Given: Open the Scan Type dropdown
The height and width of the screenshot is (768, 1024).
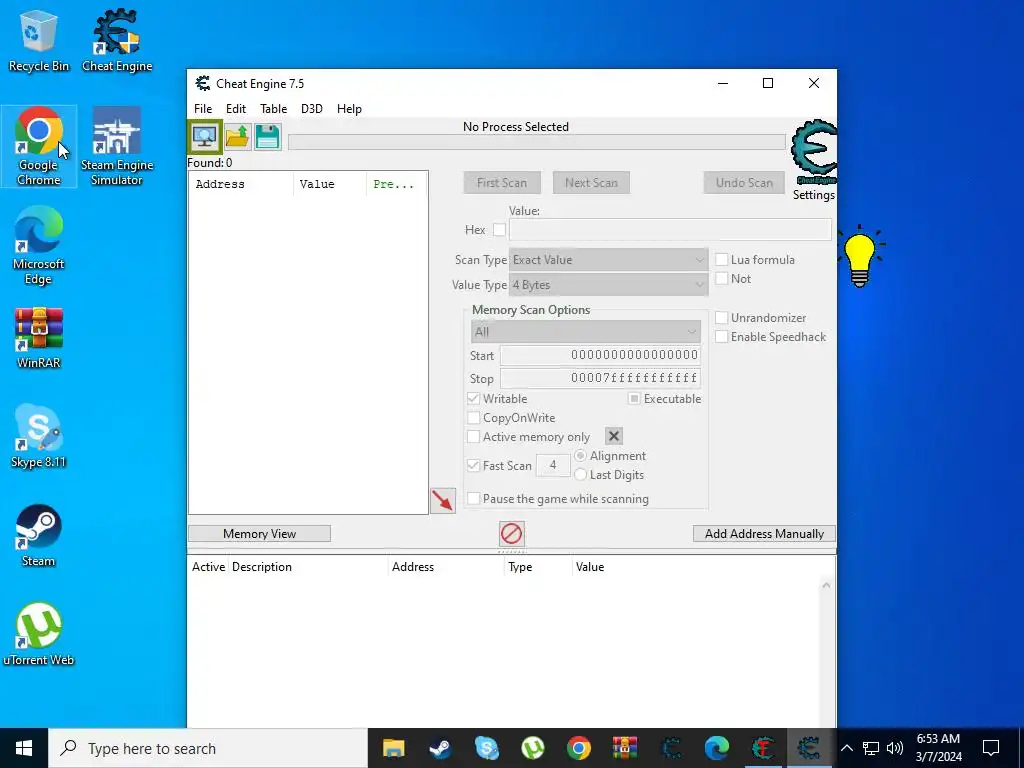Looking at the screenshot, I should [x=608, y=260].
